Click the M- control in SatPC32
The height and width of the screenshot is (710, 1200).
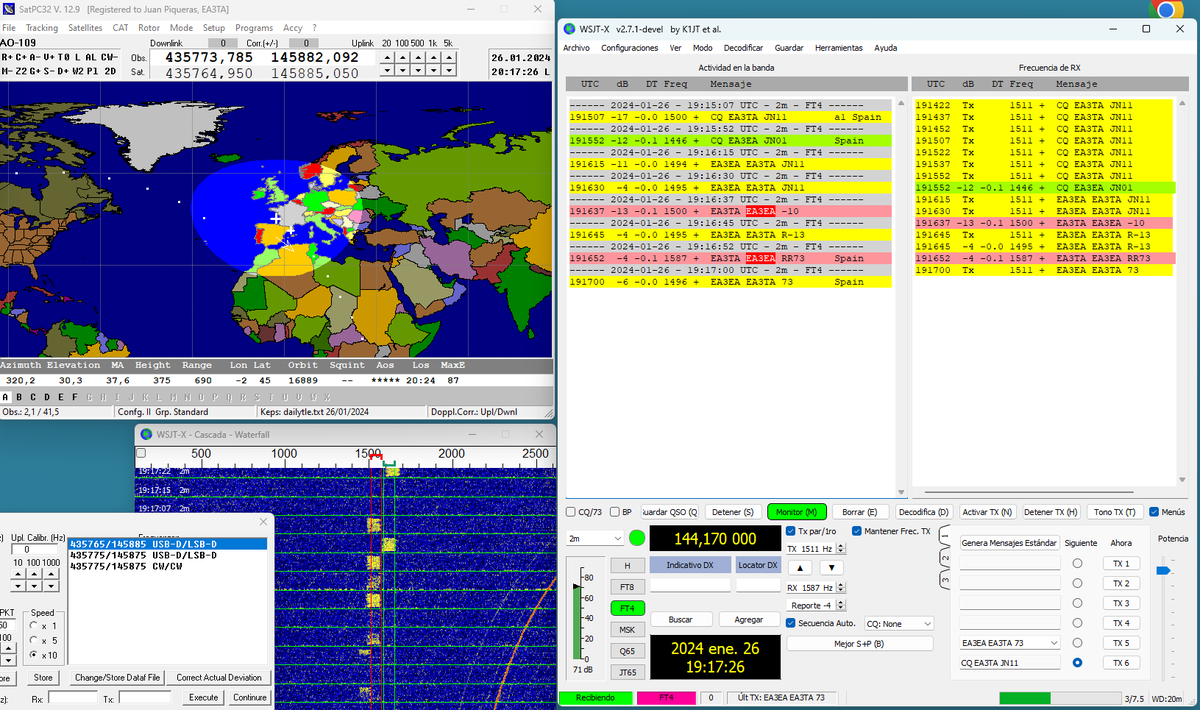point(7,71)
